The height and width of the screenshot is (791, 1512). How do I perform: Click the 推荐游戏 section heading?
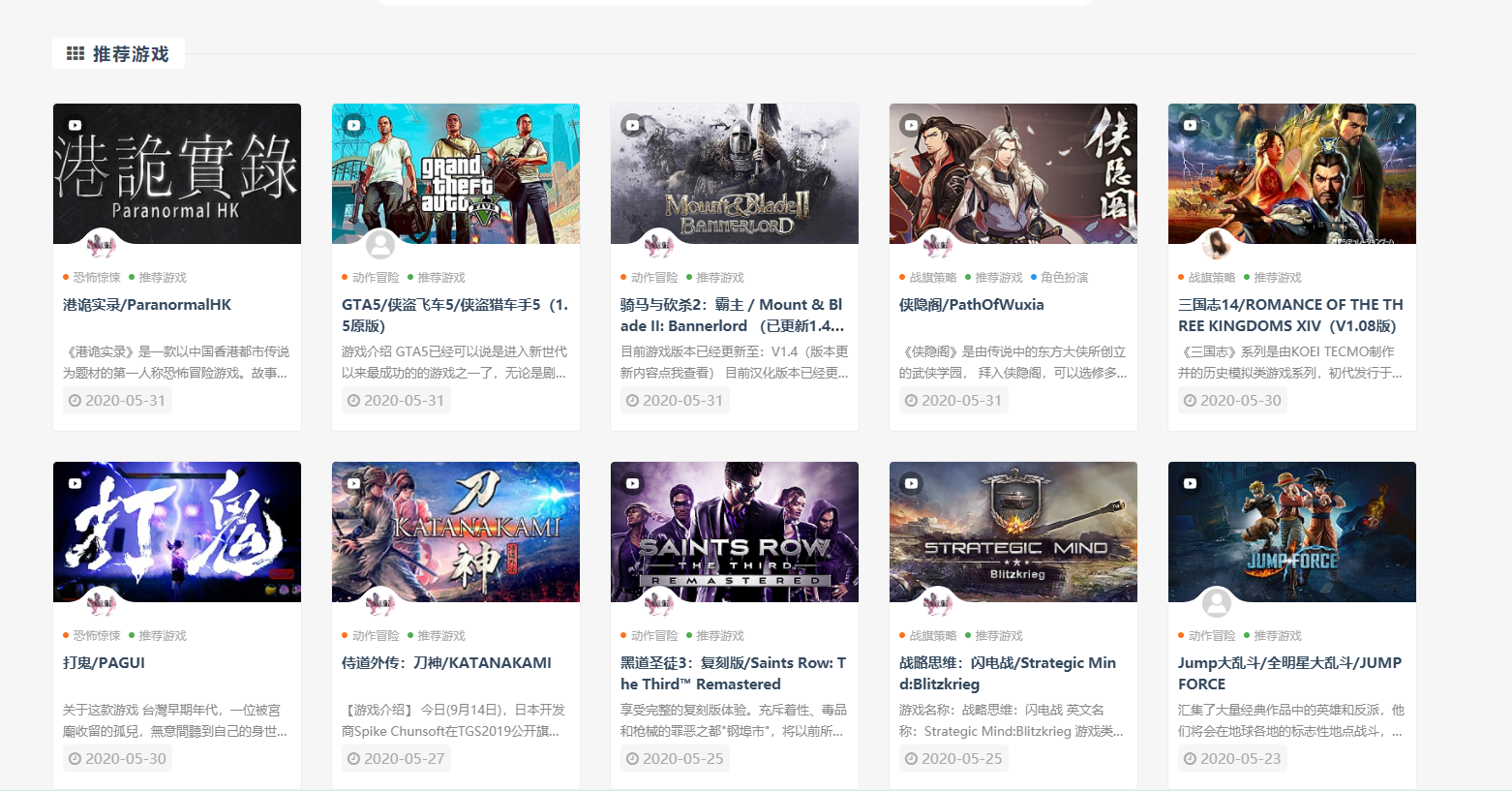[118, 54]
